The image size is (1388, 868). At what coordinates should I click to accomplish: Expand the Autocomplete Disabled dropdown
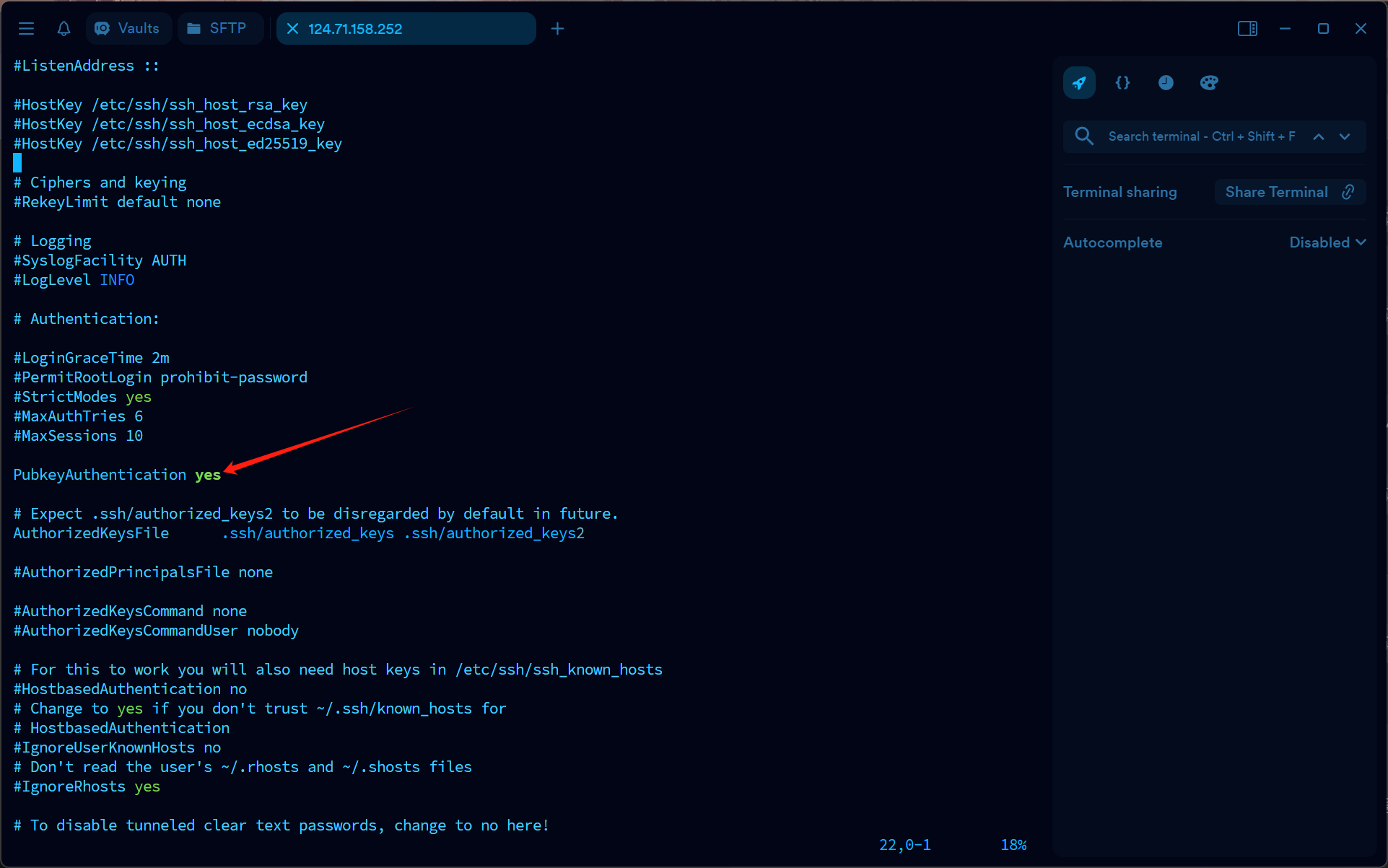[1327, 242]
